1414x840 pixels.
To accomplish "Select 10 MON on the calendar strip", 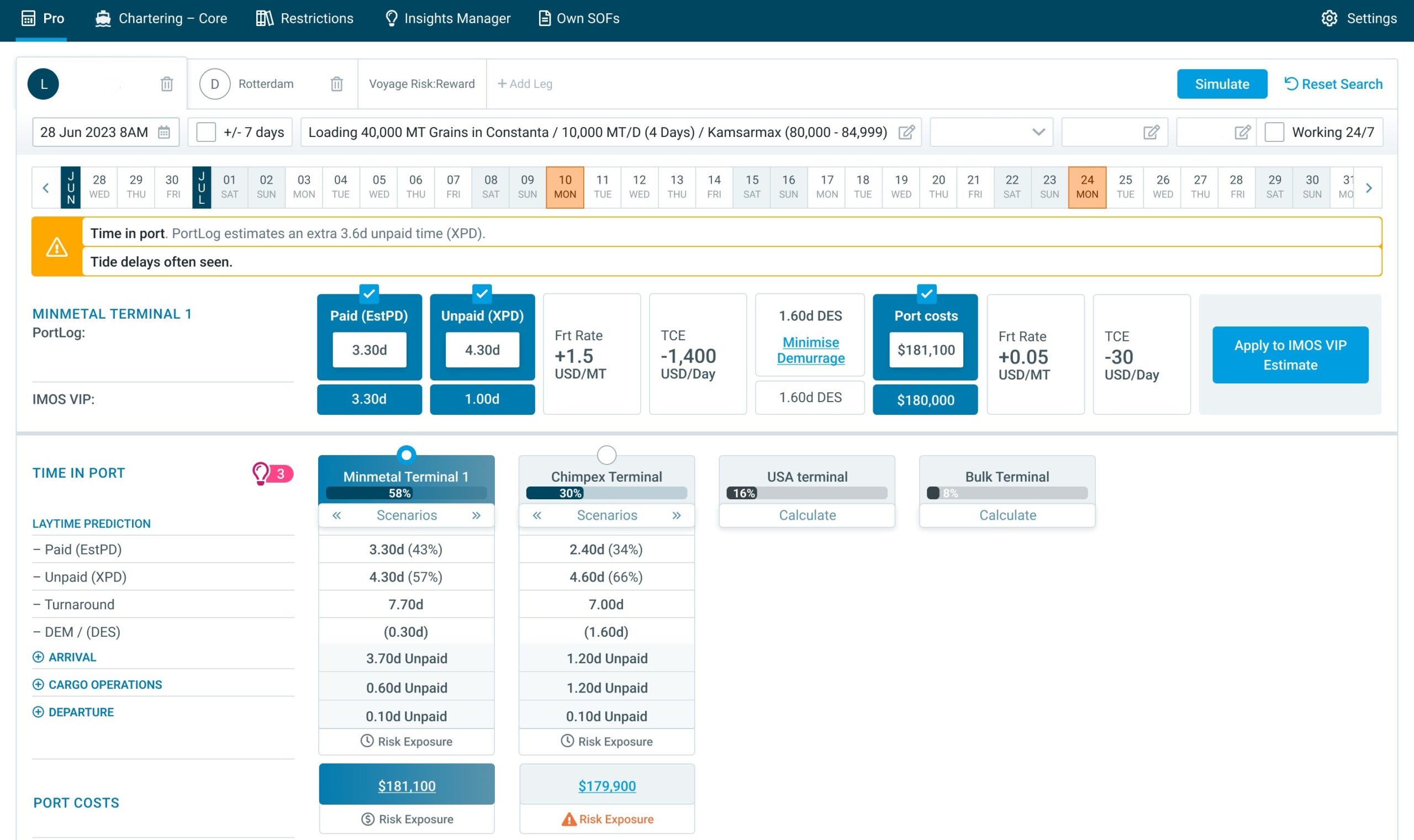I will (x=564, y=187).
